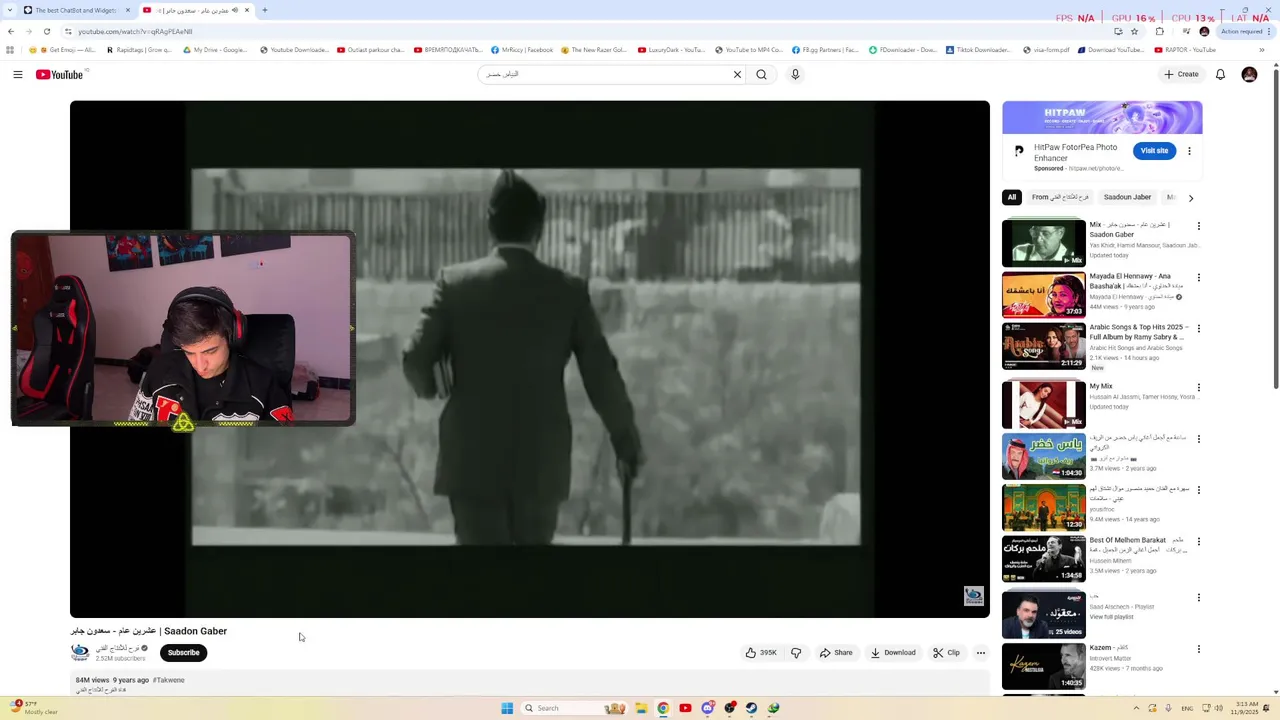Image resolution: width=1280 pixels, height=720 pixels.
Task: Reload the page in Chrome
Action: point(46,31)
